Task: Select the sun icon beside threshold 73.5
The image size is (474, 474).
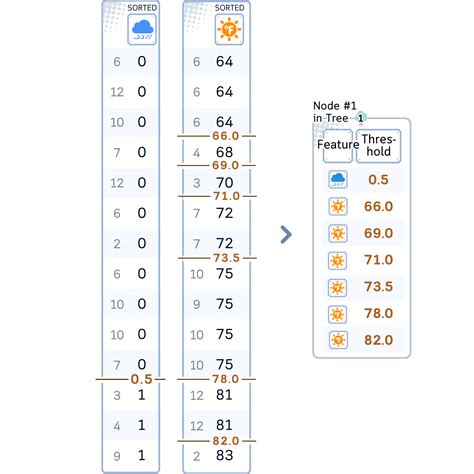Action: 338,287
